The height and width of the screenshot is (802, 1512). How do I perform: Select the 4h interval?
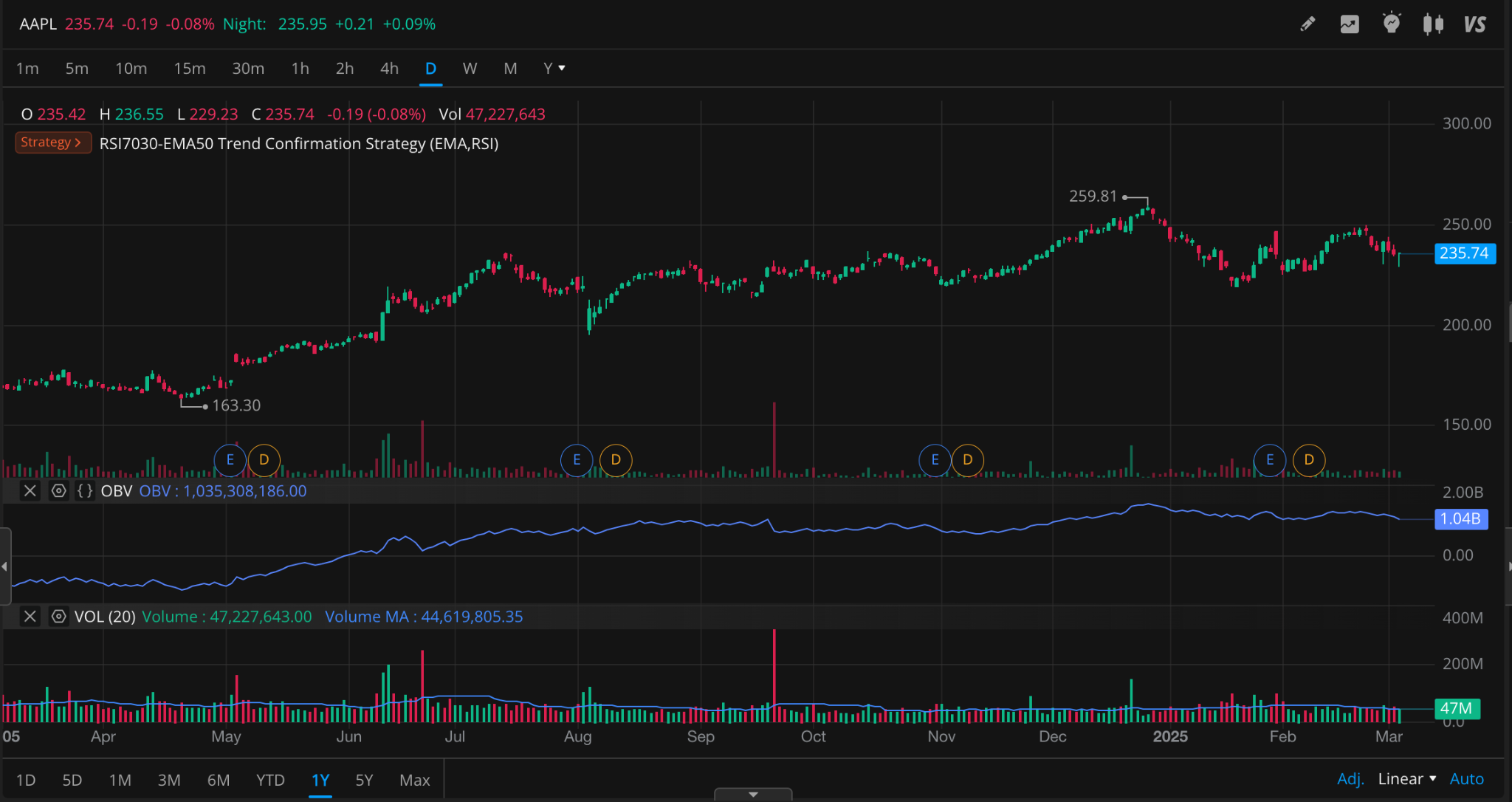click(x=389, y=69)
